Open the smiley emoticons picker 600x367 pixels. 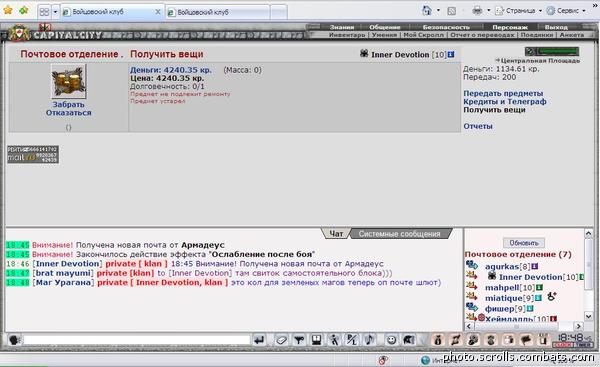point(391,340)
